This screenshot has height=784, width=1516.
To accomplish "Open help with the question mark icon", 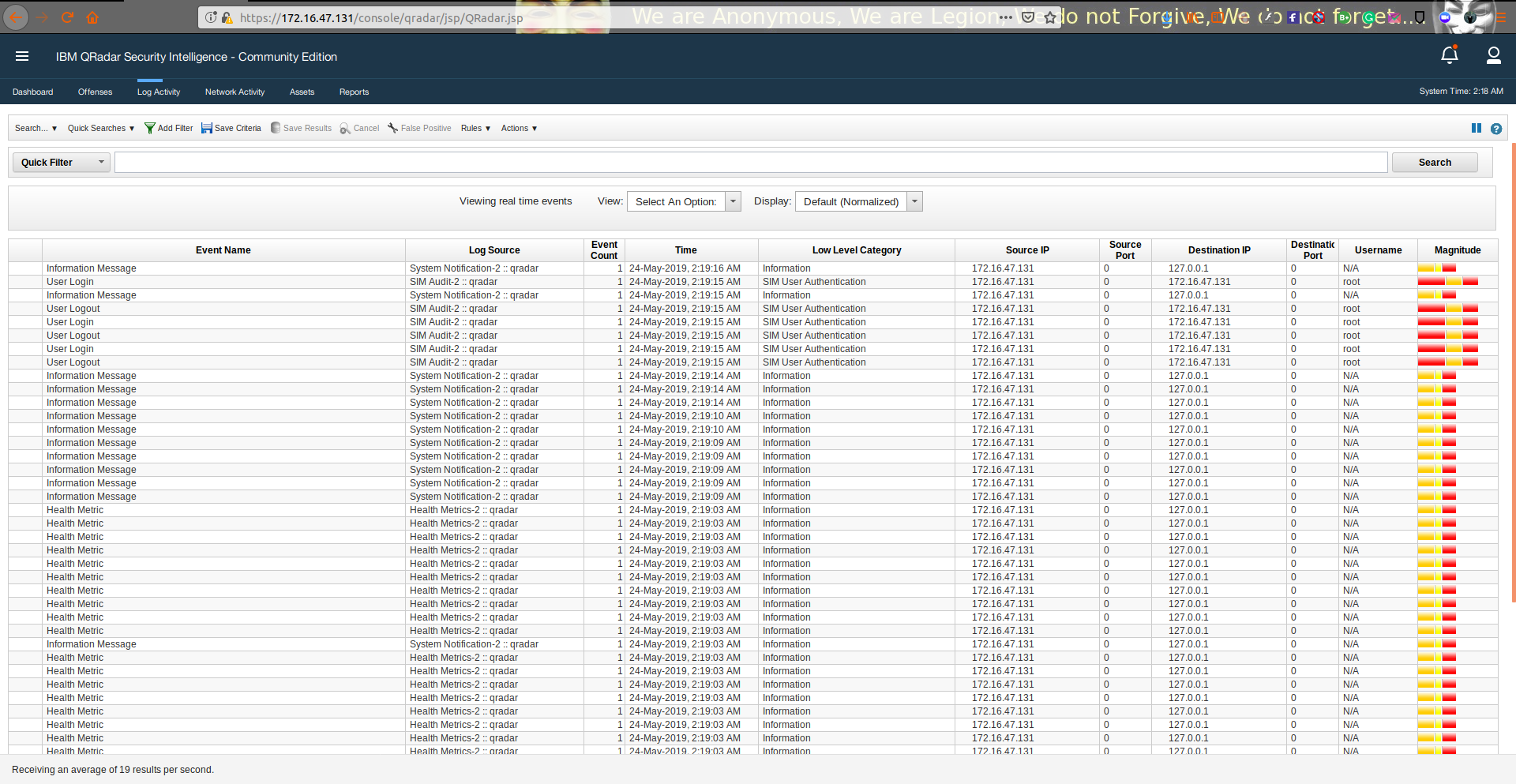I will 1496,128.
